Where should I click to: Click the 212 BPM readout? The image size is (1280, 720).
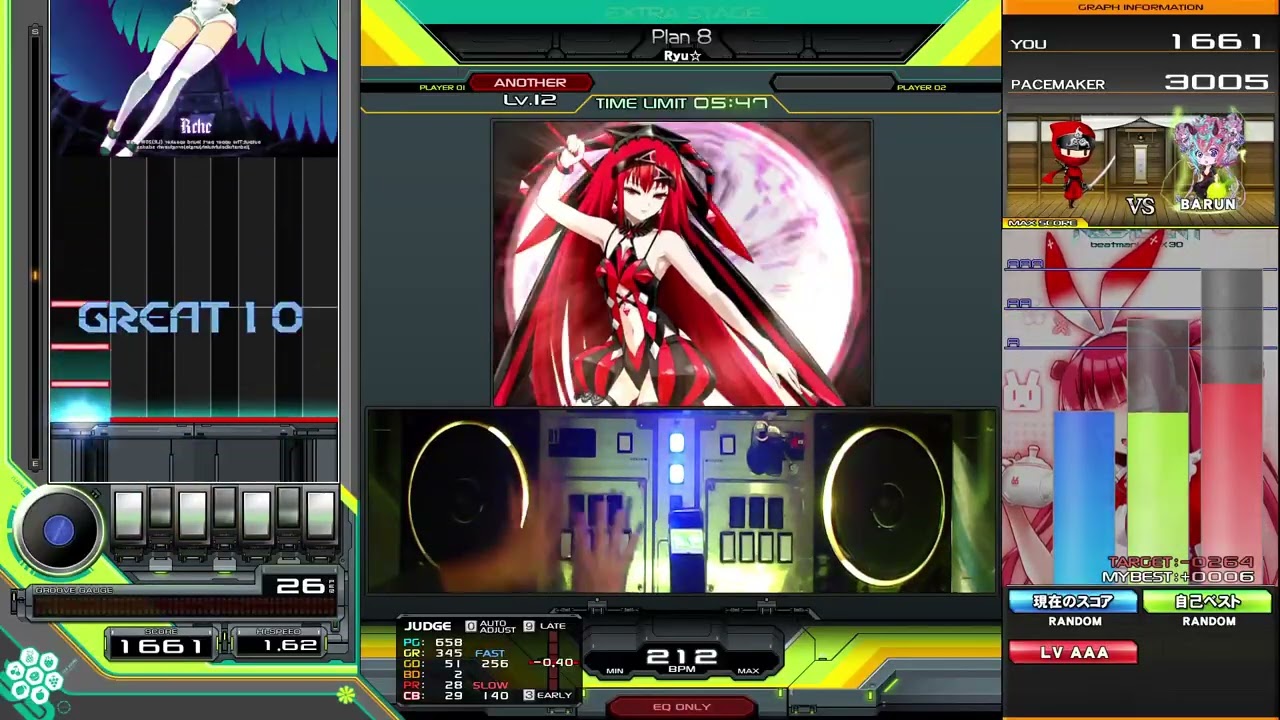click(x=681, y=657)
